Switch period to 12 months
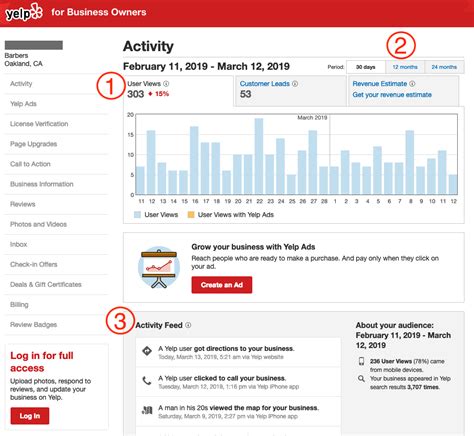Viewport: 474px width, 436px height. pos(405,67)
